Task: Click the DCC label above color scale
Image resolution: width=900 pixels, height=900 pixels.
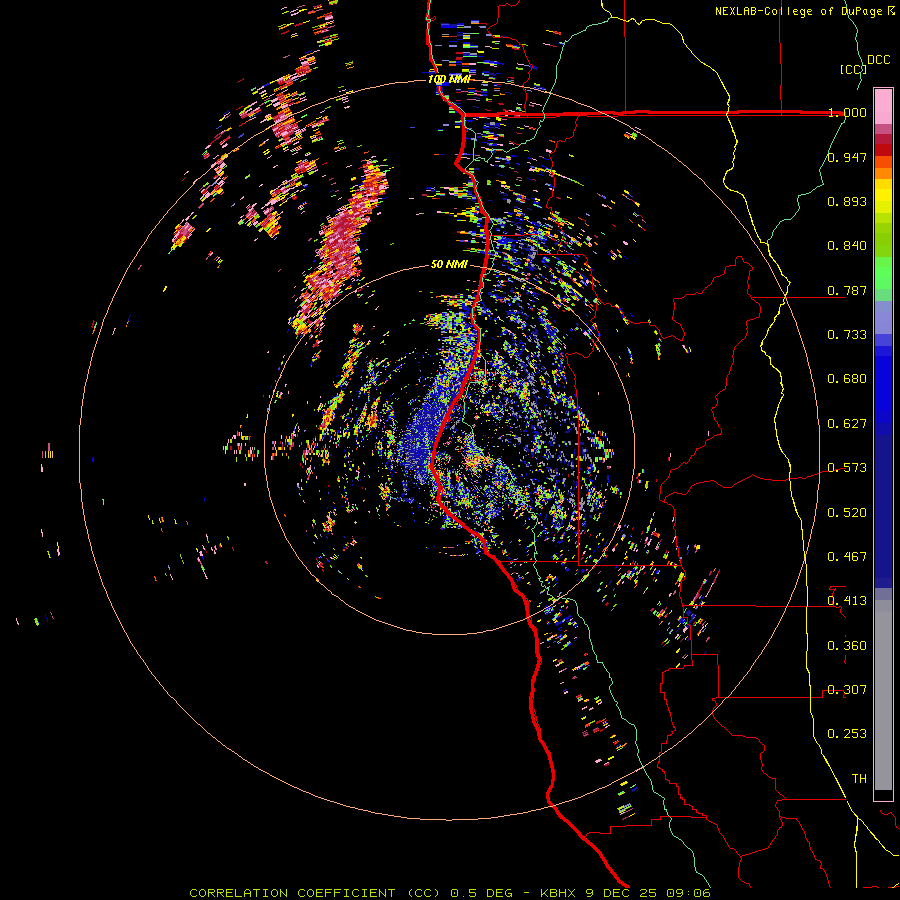Action: click(878, 60)
